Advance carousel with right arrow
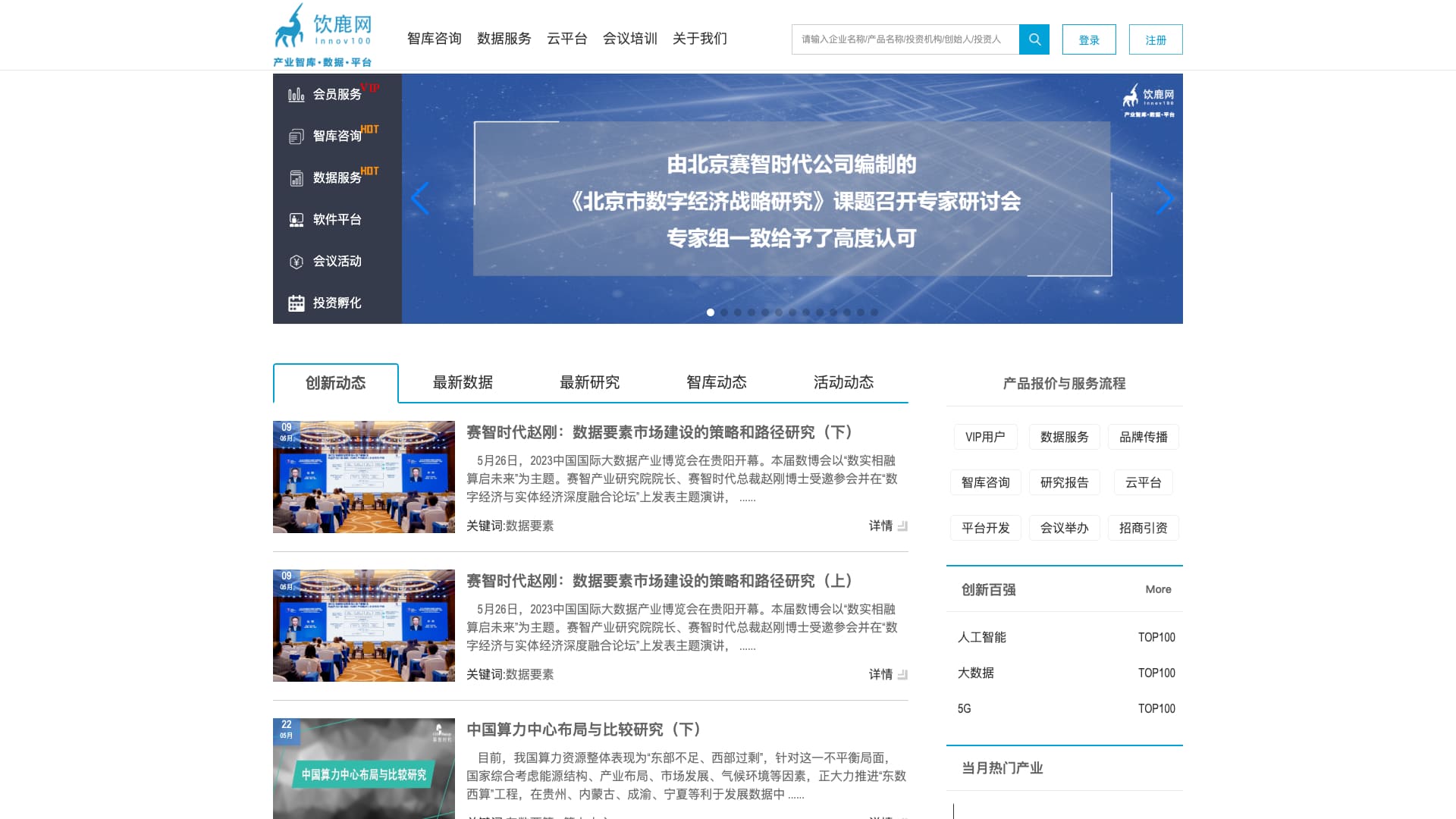 coord(1165,199)
